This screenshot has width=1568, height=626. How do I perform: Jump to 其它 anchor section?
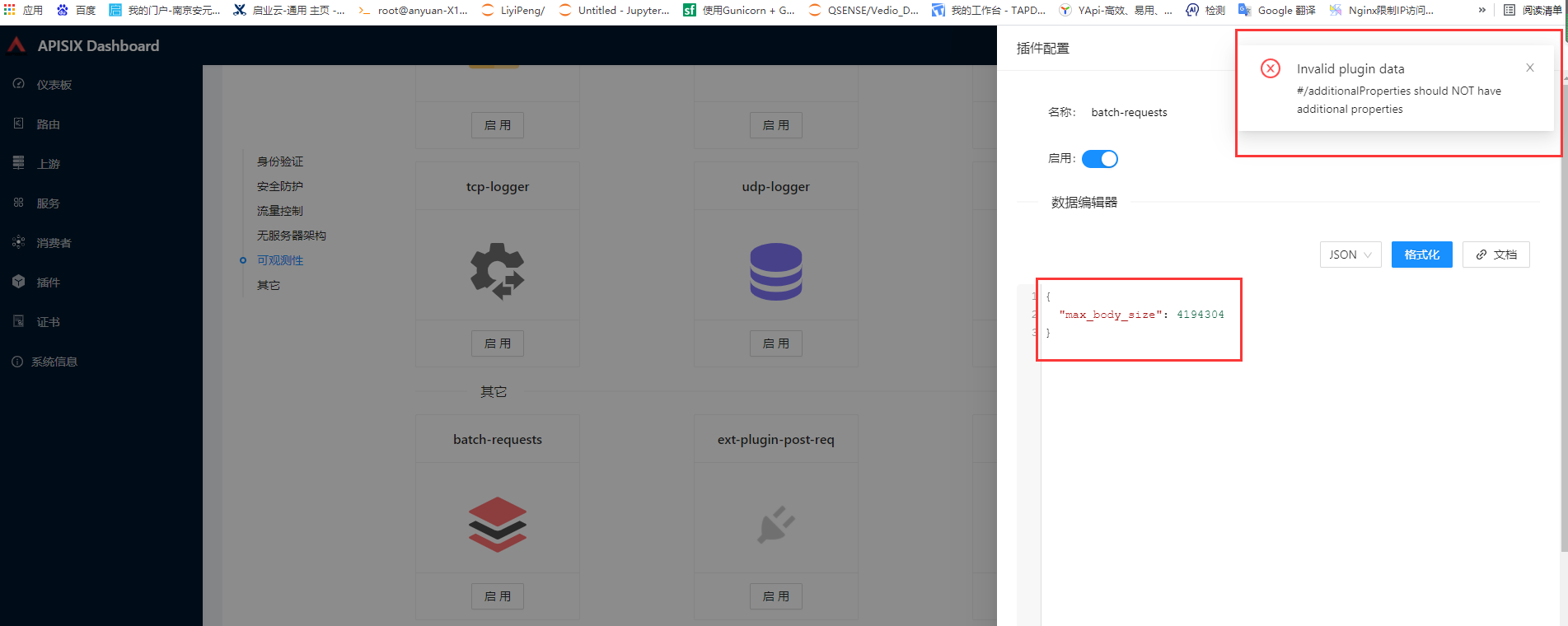pyautogui.click(x=269, y=285)
